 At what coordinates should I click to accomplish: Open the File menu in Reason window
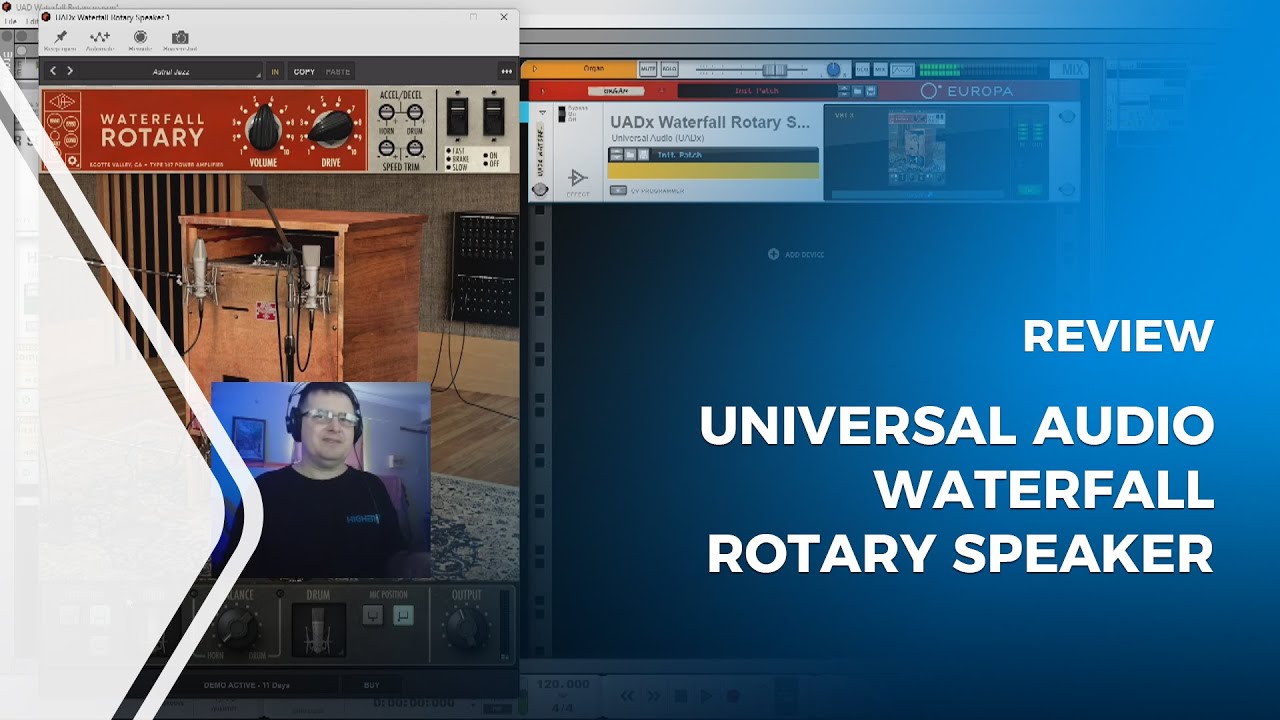(x=11, y=21)
